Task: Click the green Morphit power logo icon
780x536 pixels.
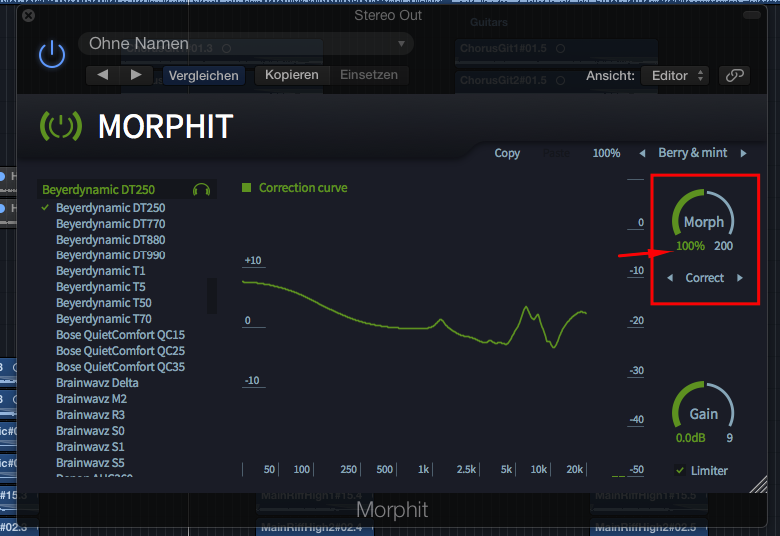Action: tap(61, 126)
